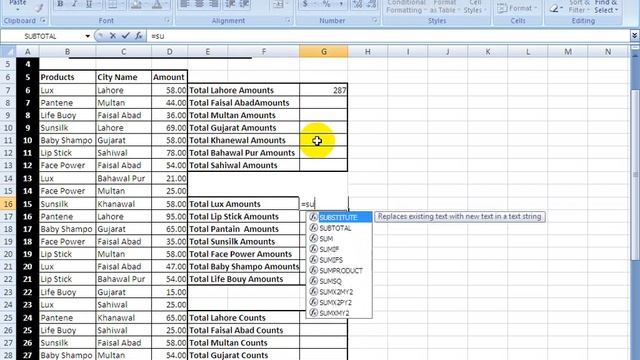The width and height of the screenshot is (640, 360).
Task: Align text right in Alignment group
Action: pos(213,4)
